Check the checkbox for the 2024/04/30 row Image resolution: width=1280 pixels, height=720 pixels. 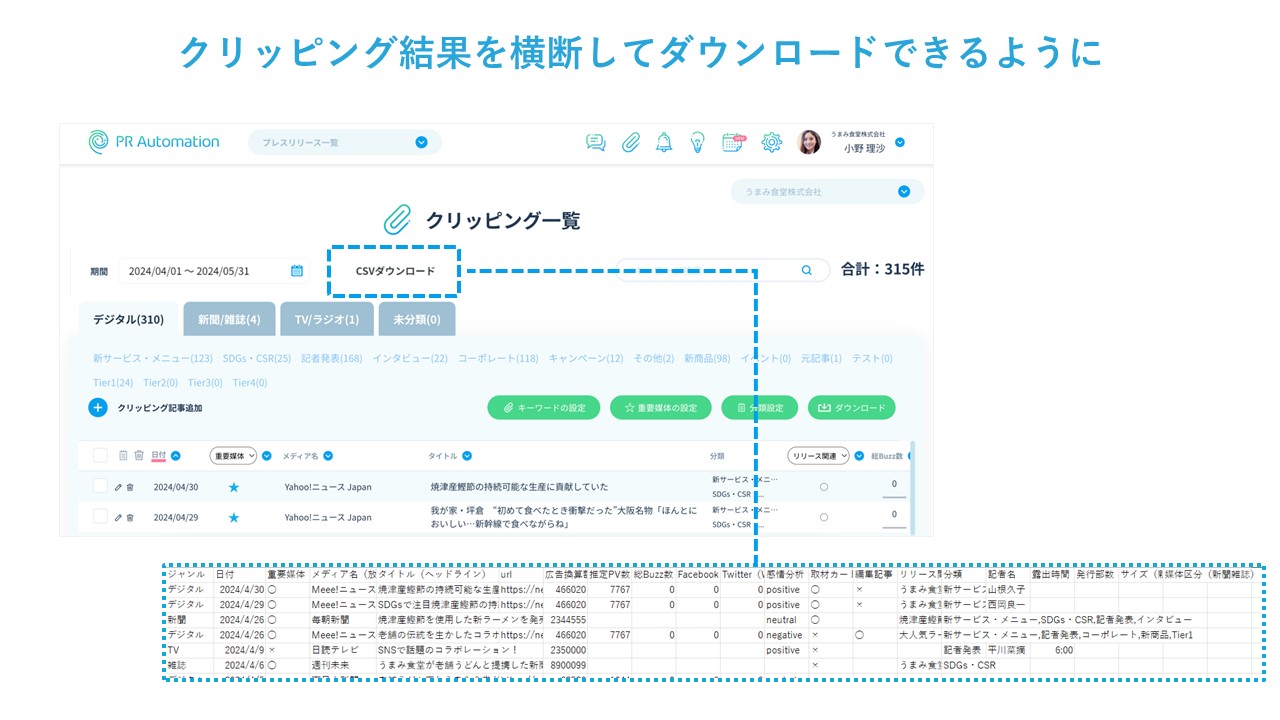pos(100,486)
